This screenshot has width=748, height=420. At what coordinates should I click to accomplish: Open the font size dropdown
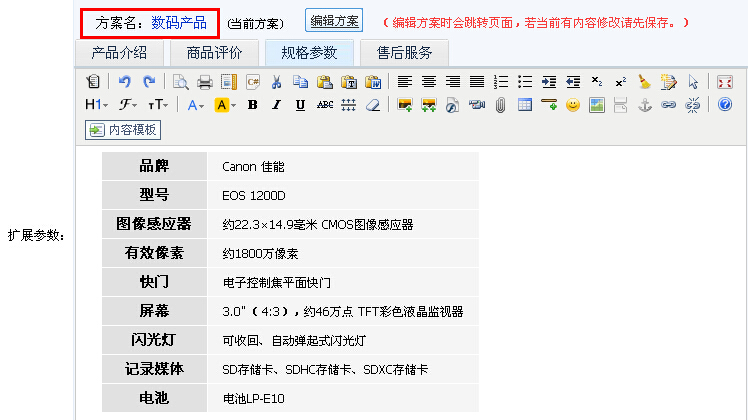157,105
